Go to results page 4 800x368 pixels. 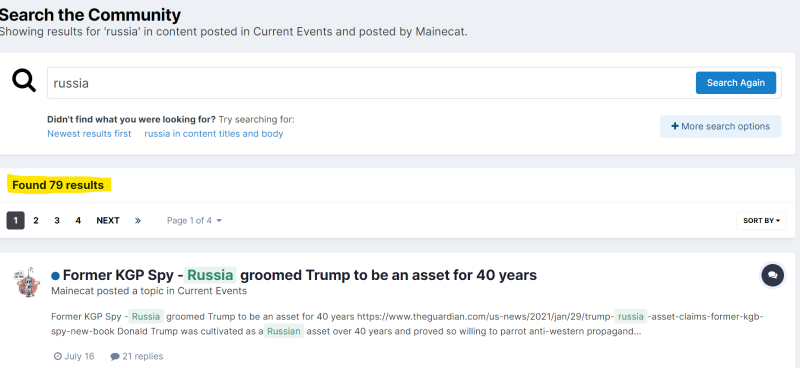point(78,220)
